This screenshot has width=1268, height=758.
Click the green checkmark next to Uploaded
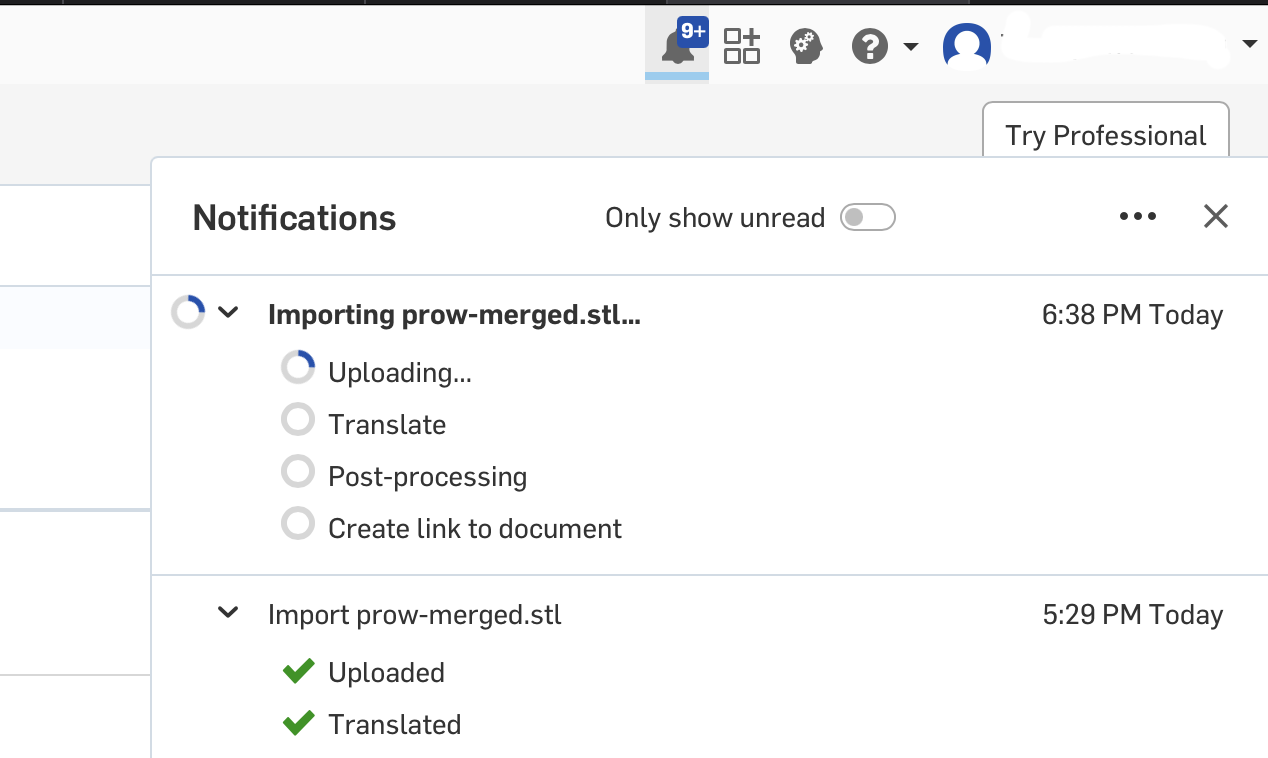click(298, 672)
